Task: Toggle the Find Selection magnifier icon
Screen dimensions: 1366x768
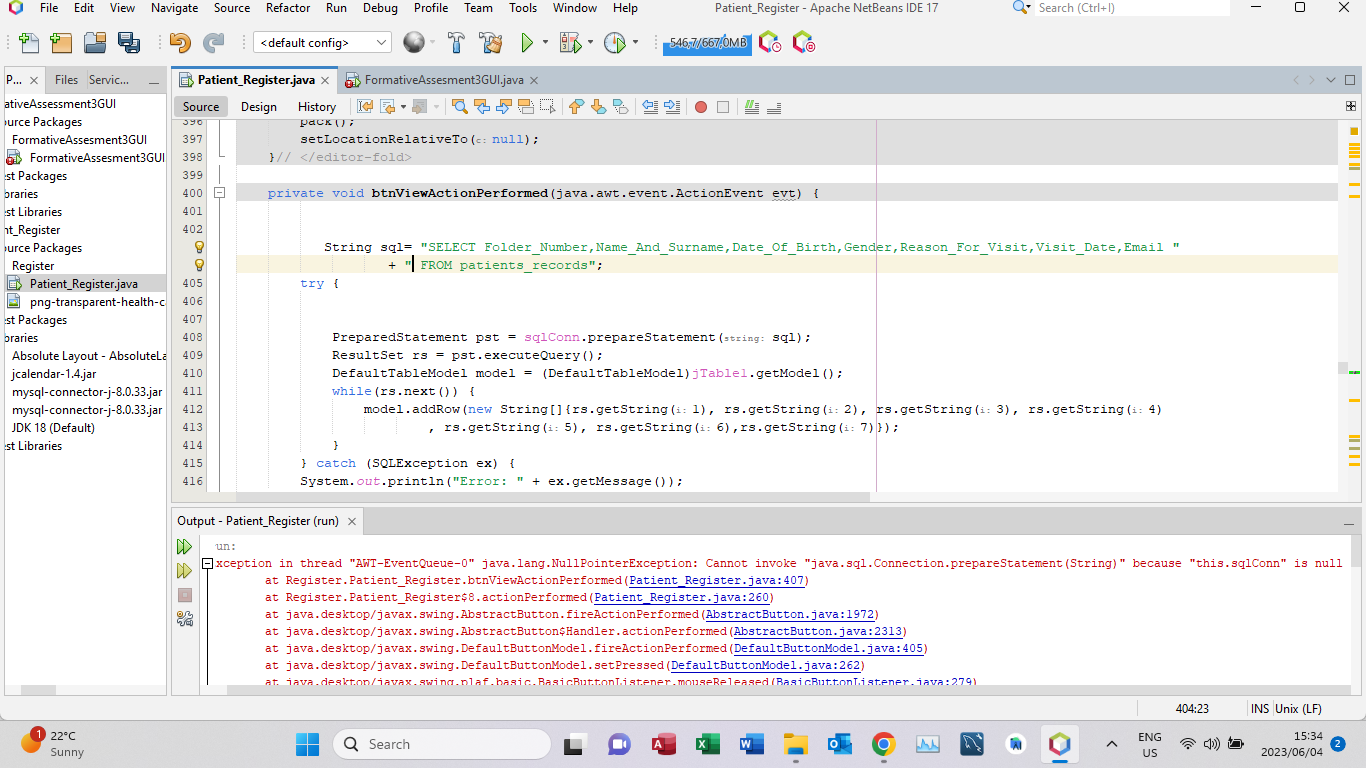Action: (459, 107)
